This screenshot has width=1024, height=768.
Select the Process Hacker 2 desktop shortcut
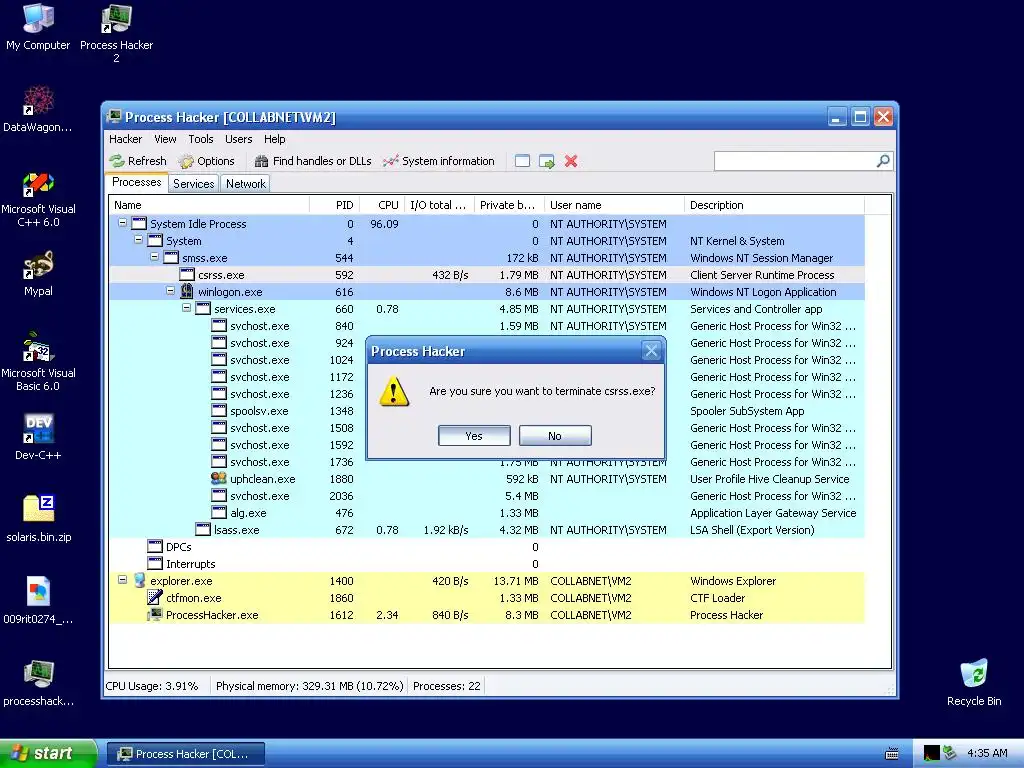(x=116, y=34)
